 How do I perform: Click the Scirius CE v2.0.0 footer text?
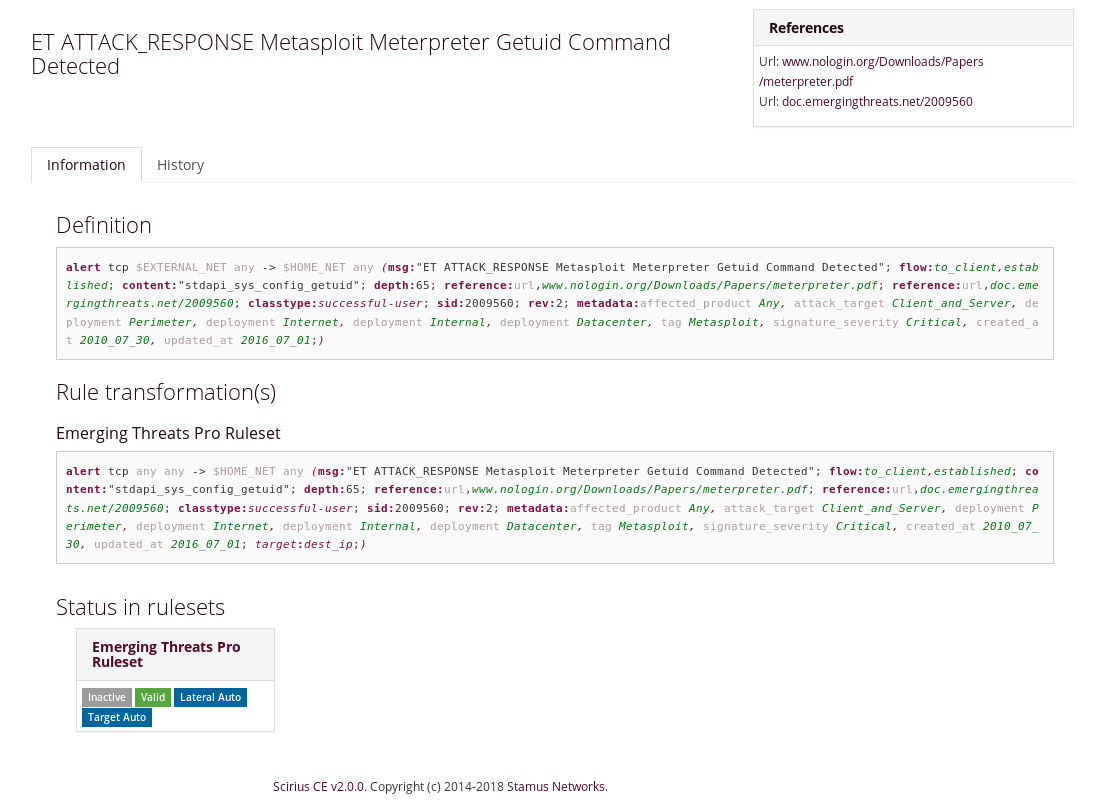tap(319, 786)
